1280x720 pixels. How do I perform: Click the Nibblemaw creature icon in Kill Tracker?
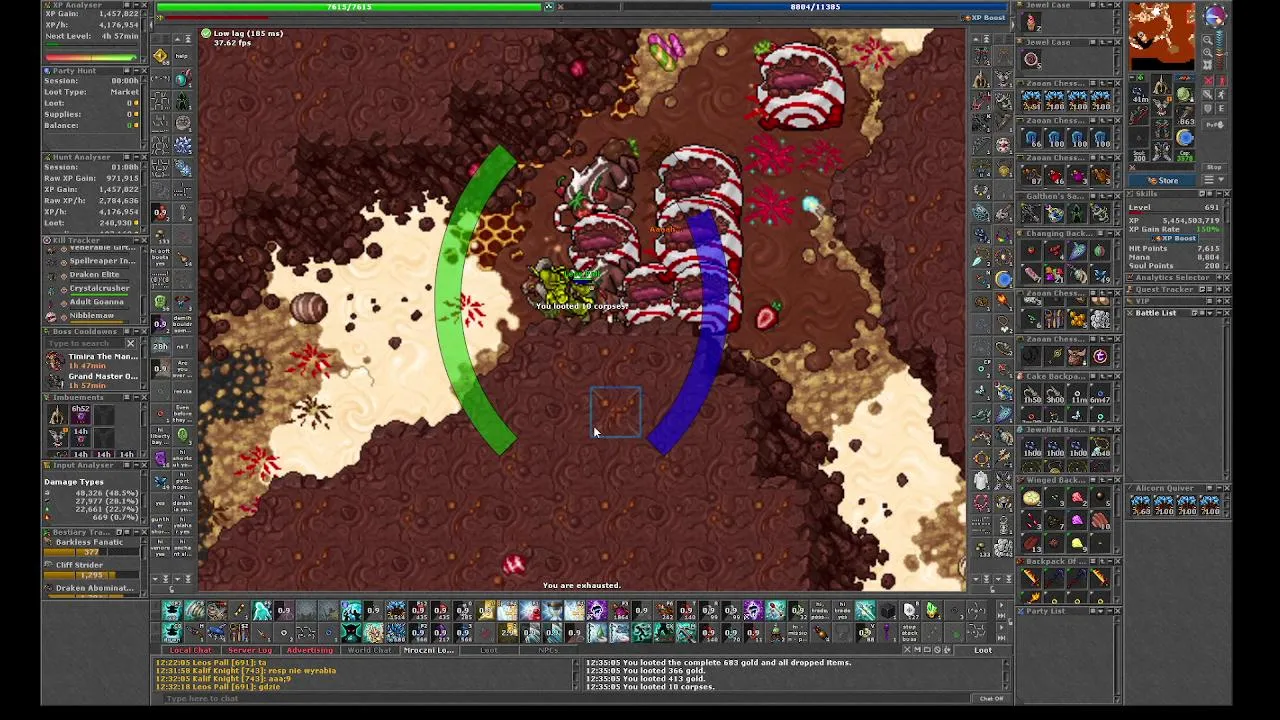coord(52,317)
